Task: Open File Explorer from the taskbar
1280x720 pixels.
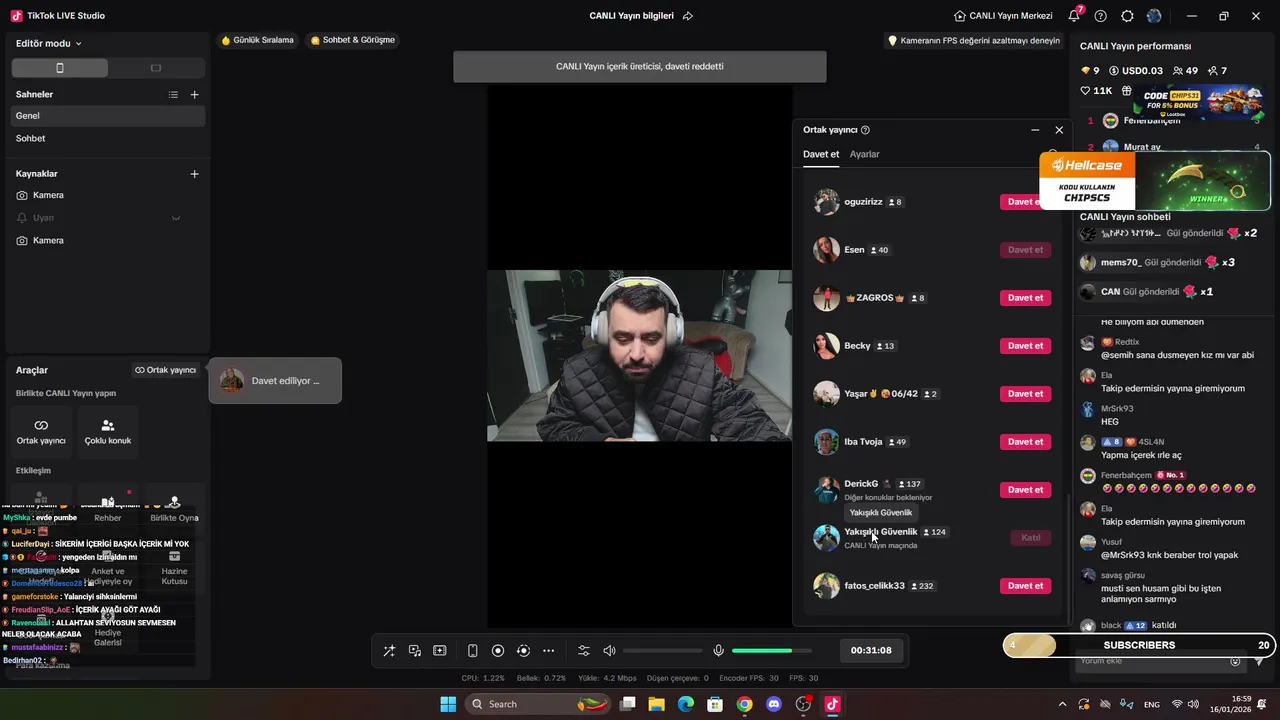Action: [657, 704]
